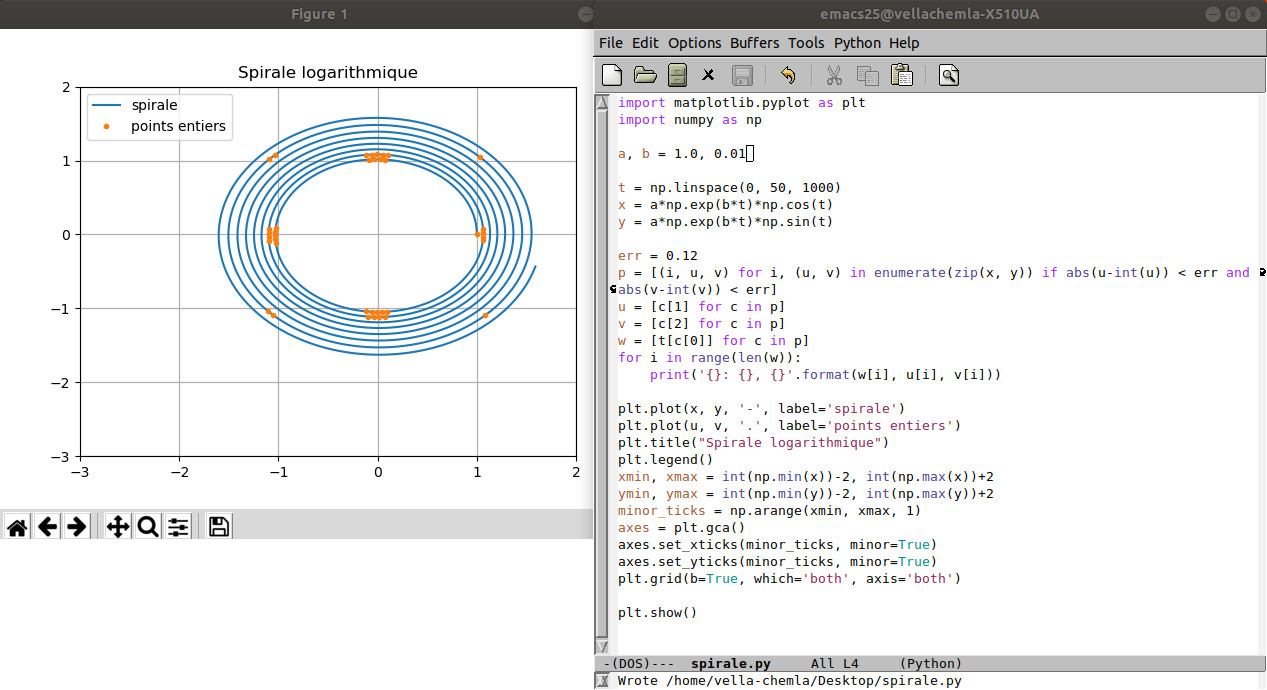Create a new file in Emacs toolbar
This screenshot has width=1267, height=690.
(x=612, y=75)
